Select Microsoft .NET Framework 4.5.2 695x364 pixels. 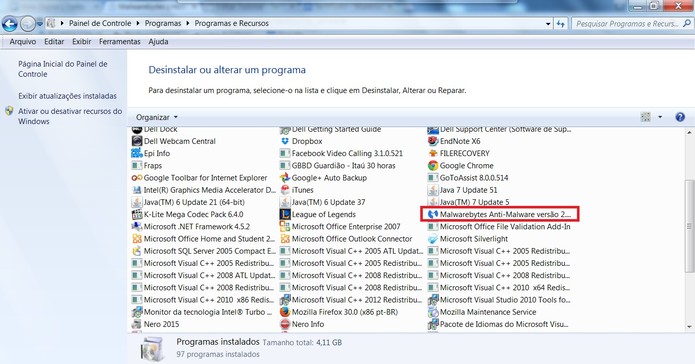click(191, 226)
